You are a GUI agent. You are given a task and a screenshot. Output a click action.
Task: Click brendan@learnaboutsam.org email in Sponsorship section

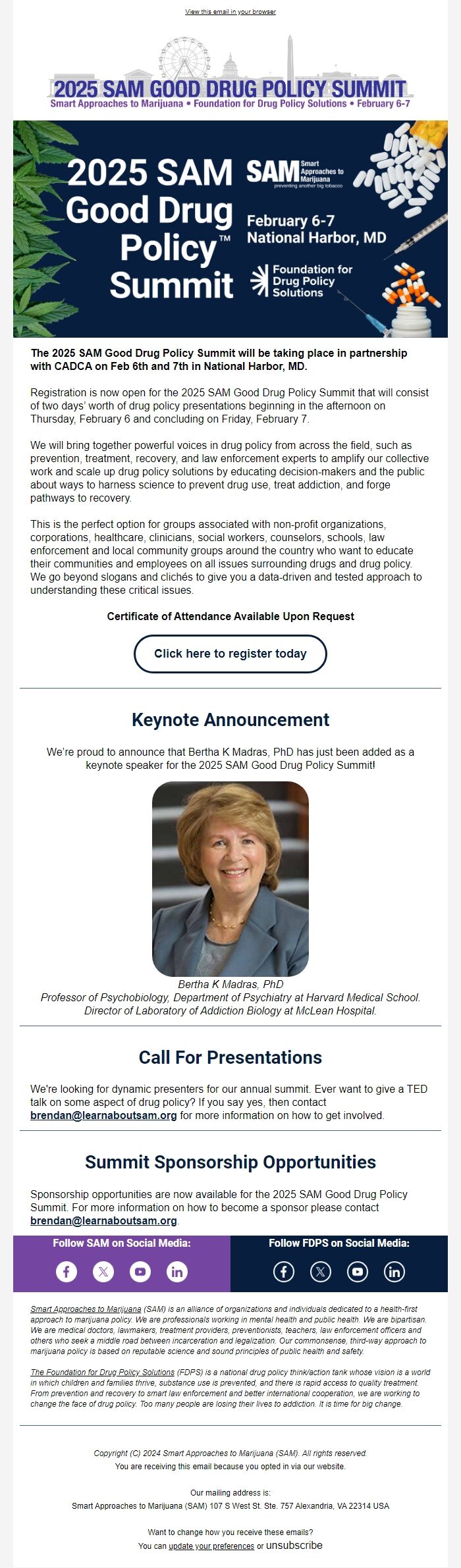click(x=103, y=1220)
